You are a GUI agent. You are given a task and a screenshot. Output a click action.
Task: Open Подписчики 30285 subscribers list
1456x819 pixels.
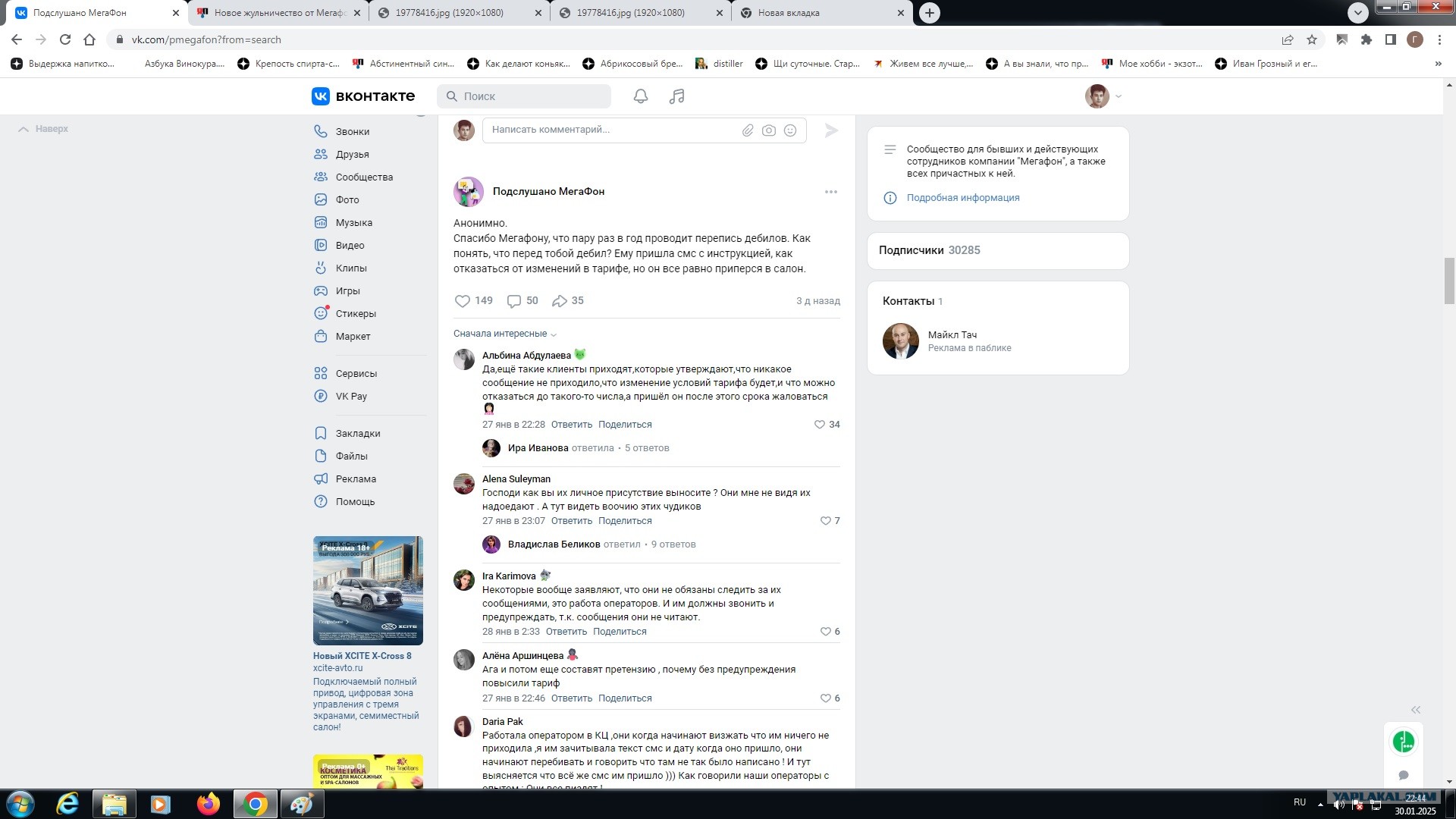pos(930,250)
